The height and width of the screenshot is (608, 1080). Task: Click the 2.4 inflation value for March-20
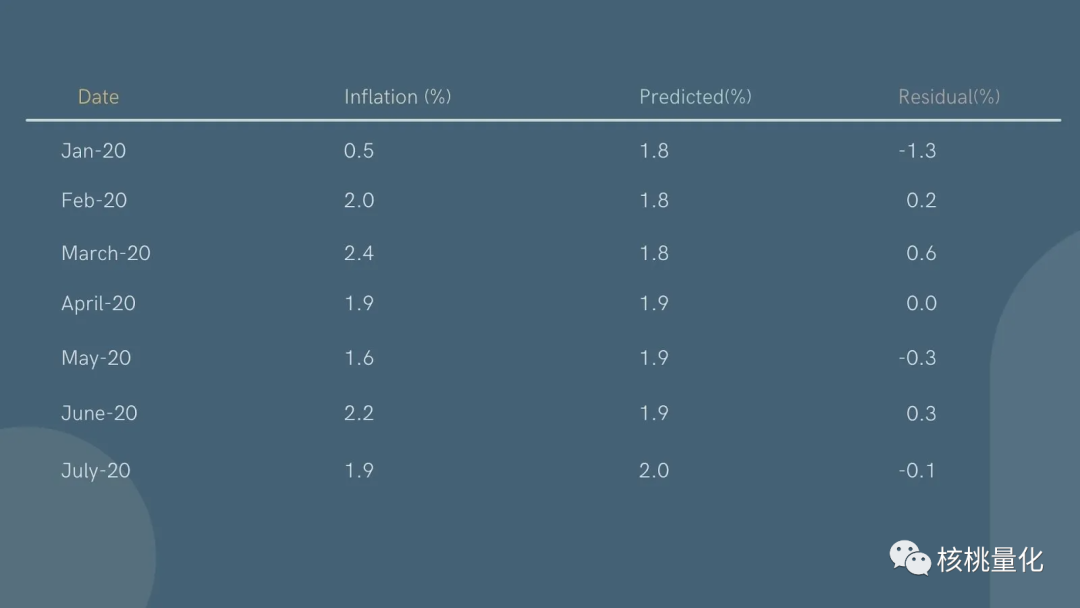359,253
